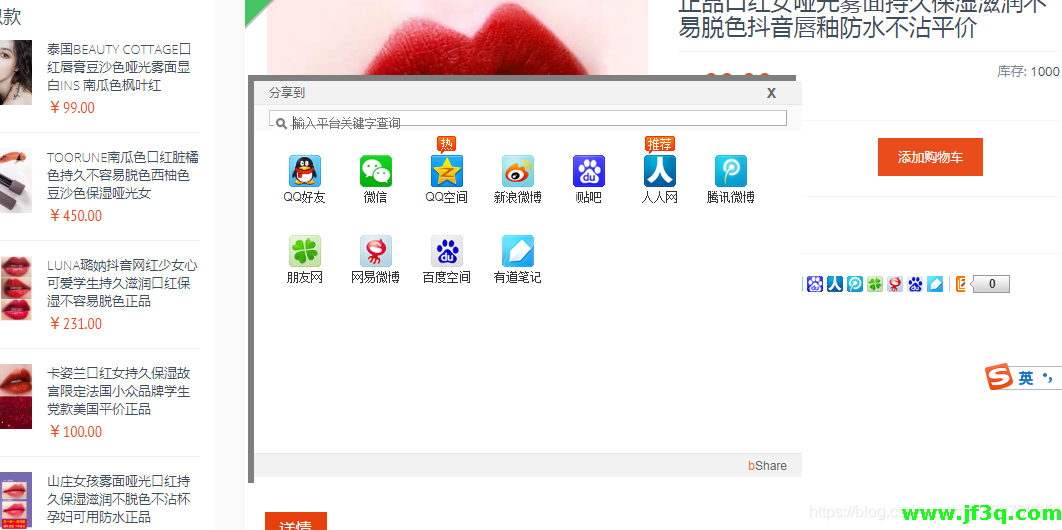Pick 人人网 in the share dialog

[660, 172]
